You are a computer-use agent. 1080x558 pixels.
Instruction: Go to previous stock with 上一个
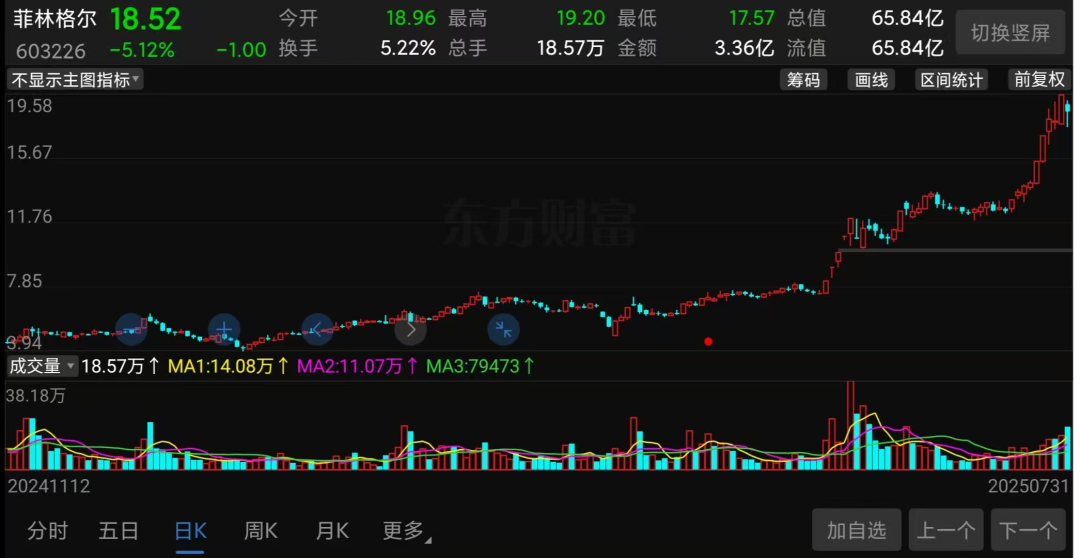pyautogui.click(x=946, y=530)
